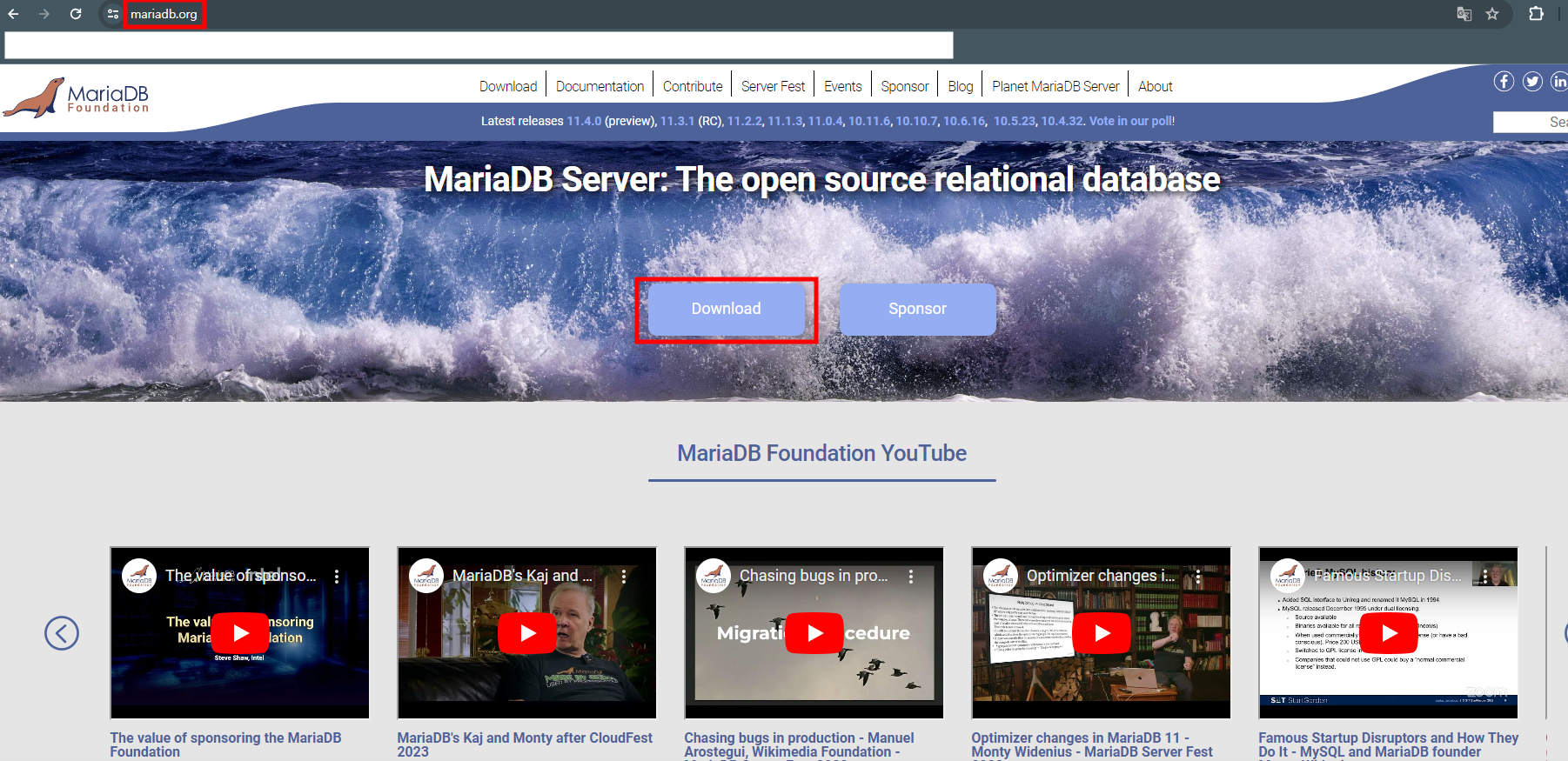Open release 10.6.16 link
This screenshot has height=761, width=1568.
pos(965,121)
